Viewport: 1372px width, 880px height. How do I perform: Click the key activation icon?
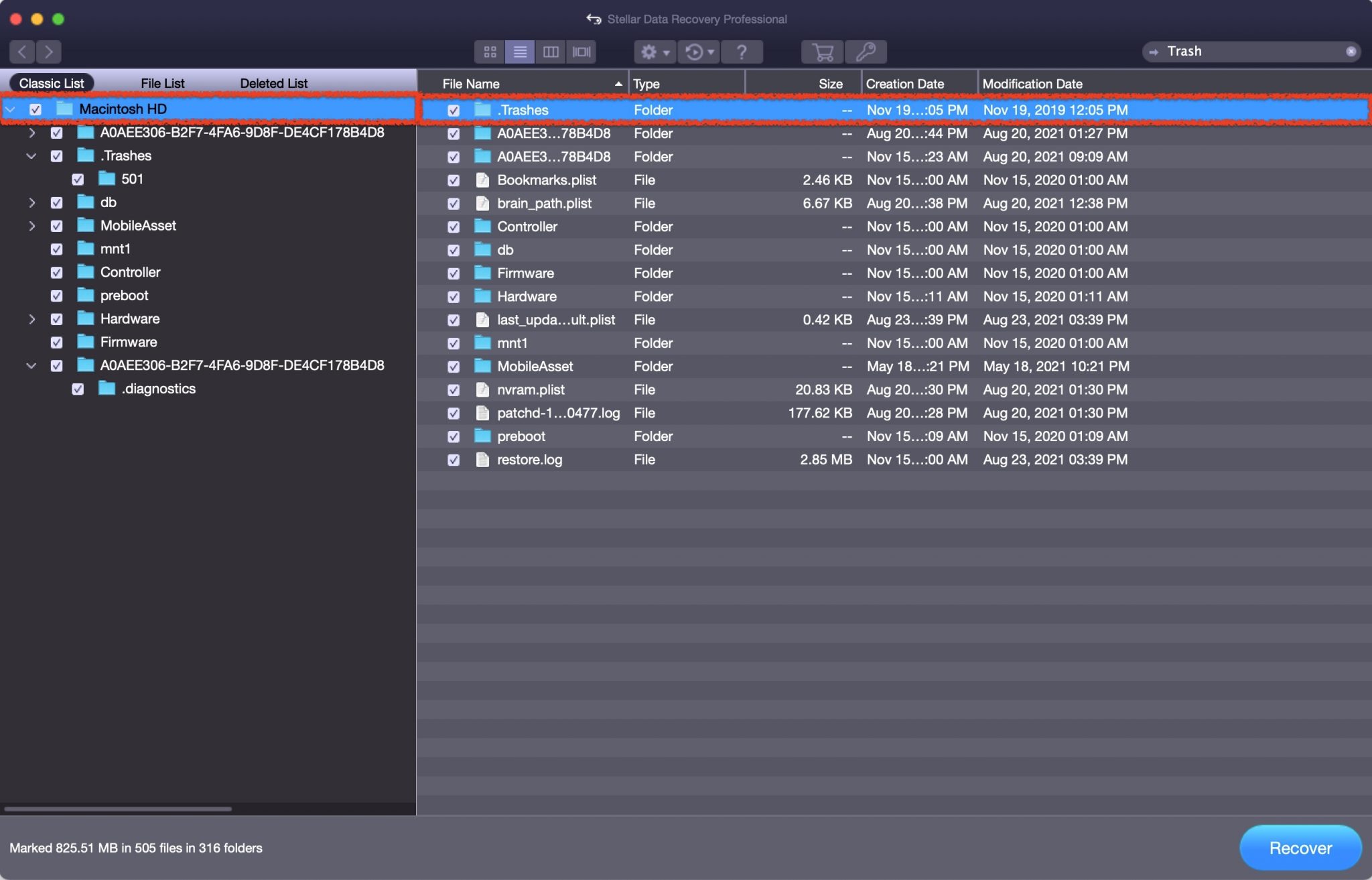[866, 52]
